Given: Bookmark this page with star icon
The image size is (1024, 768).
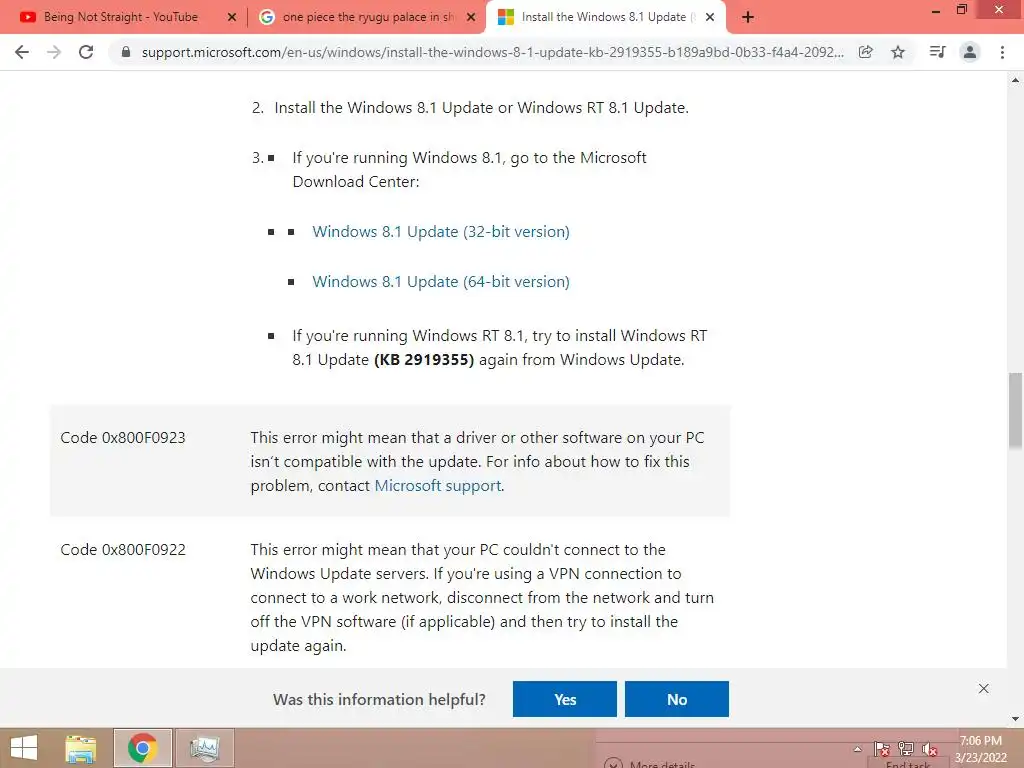Looking at the screenshot, I should (898, 52).
